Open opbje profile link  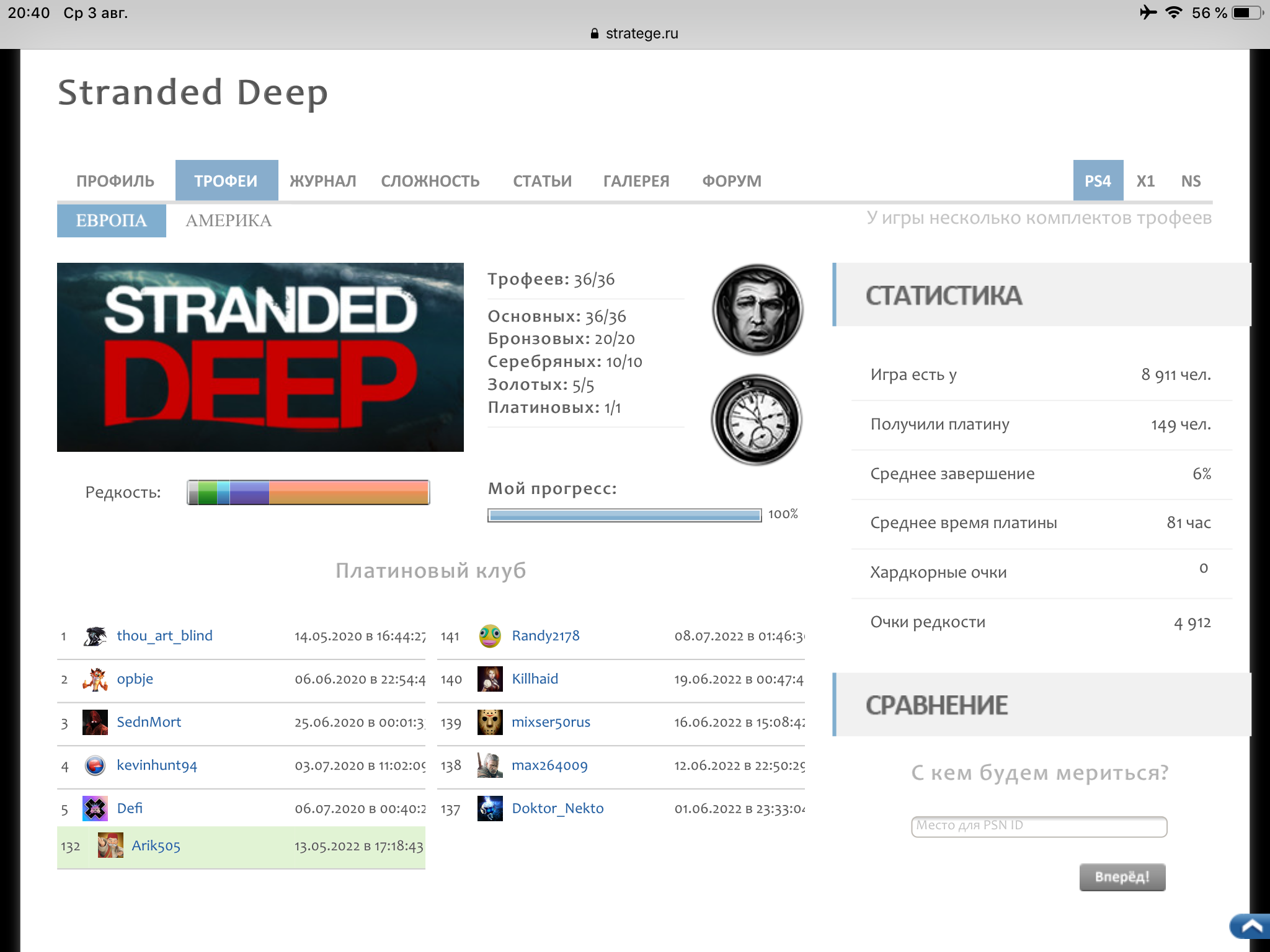(135, 679)
